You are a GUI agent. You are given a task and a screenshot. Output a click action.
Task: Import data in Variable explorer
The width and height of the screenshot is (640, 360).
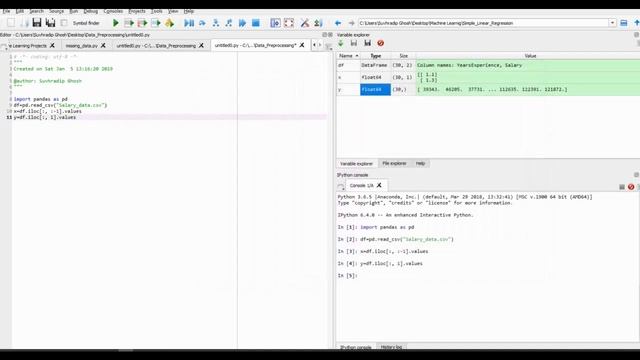[x=341, y=43]
